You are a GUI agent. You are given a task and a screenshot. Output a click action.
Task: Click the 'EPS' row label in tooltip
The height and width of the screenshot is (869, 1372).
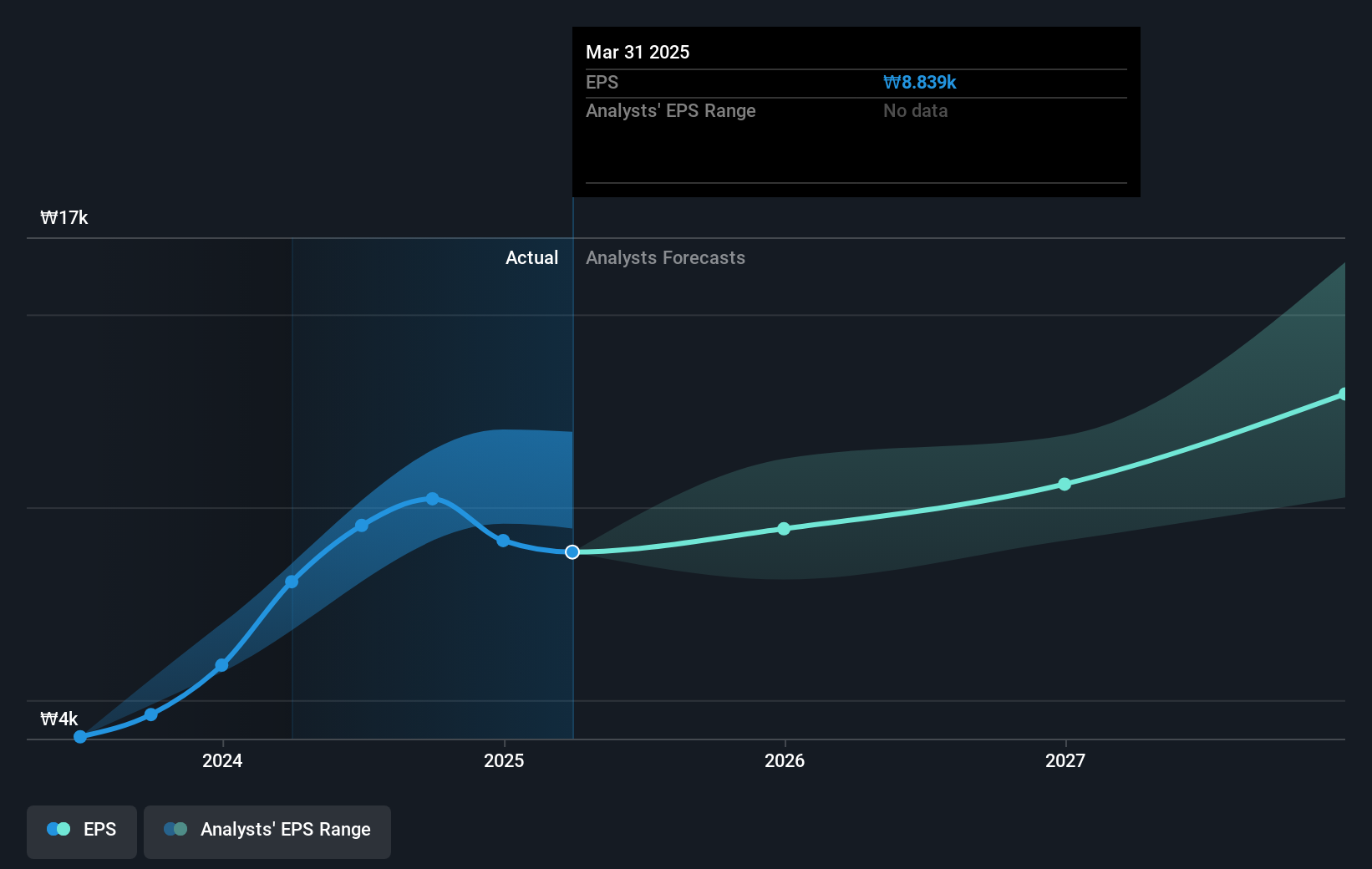602,83
